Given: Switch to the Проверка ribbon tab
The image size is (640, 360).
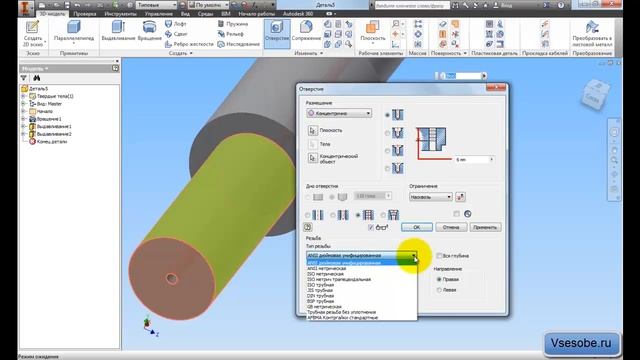Looking at the screenshot, I should point(85,14).
